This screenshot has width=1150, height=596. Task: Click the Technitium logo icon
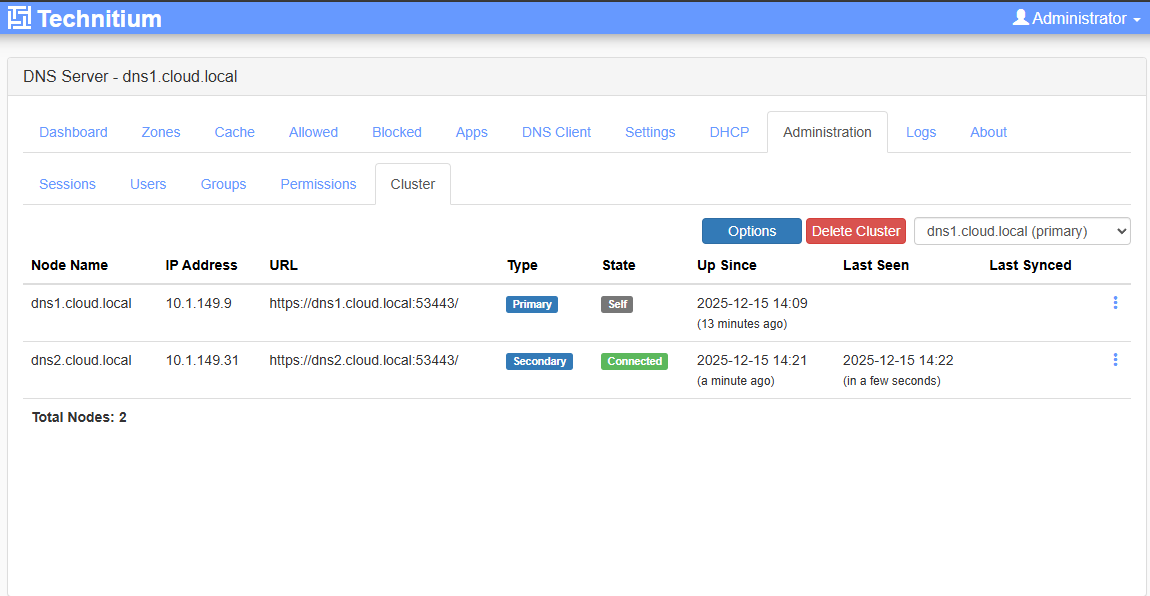click(x=19, y=18)
